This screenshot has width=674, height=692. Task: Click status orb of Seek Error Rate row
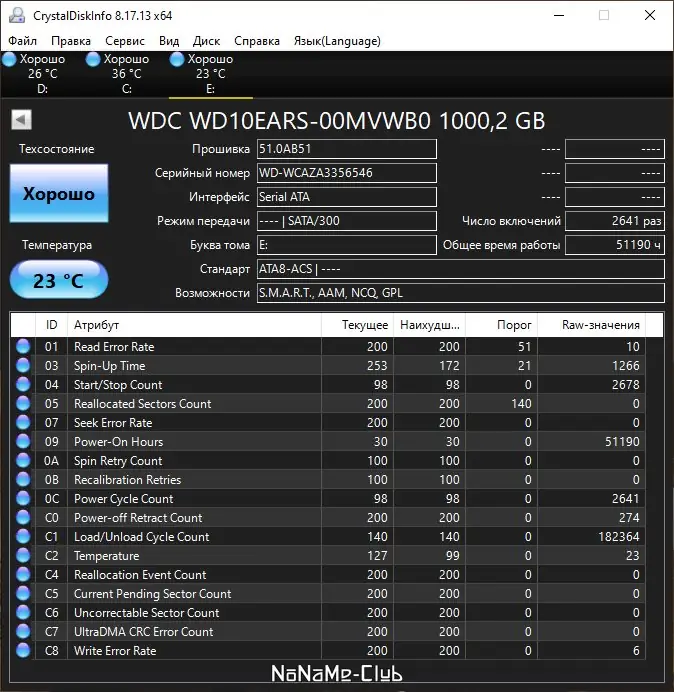click(x=23, y=422)
